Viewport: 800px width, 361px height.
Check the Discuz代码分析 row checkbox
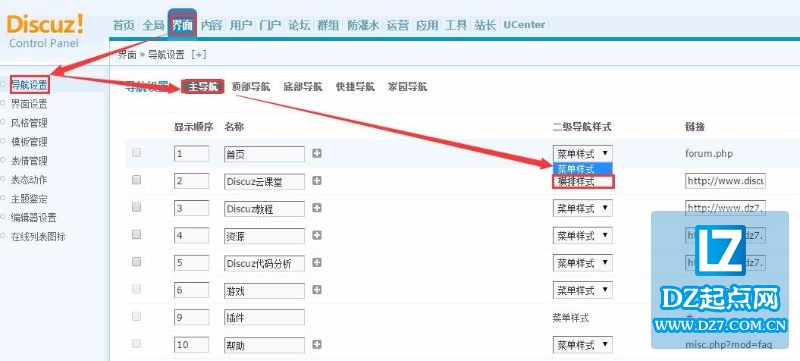(x=136, y=262)
